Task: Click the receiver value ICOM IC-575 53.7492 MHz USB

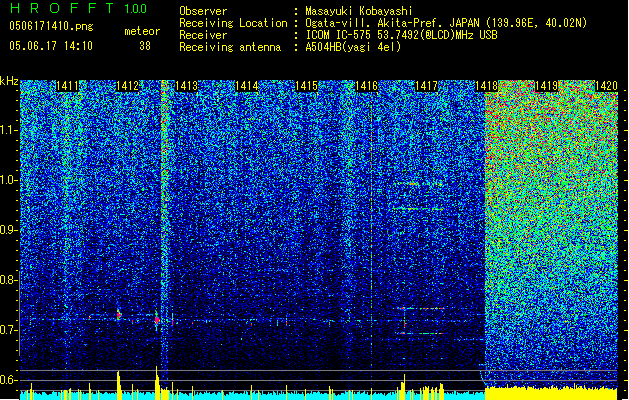Action: click(401, 35)
